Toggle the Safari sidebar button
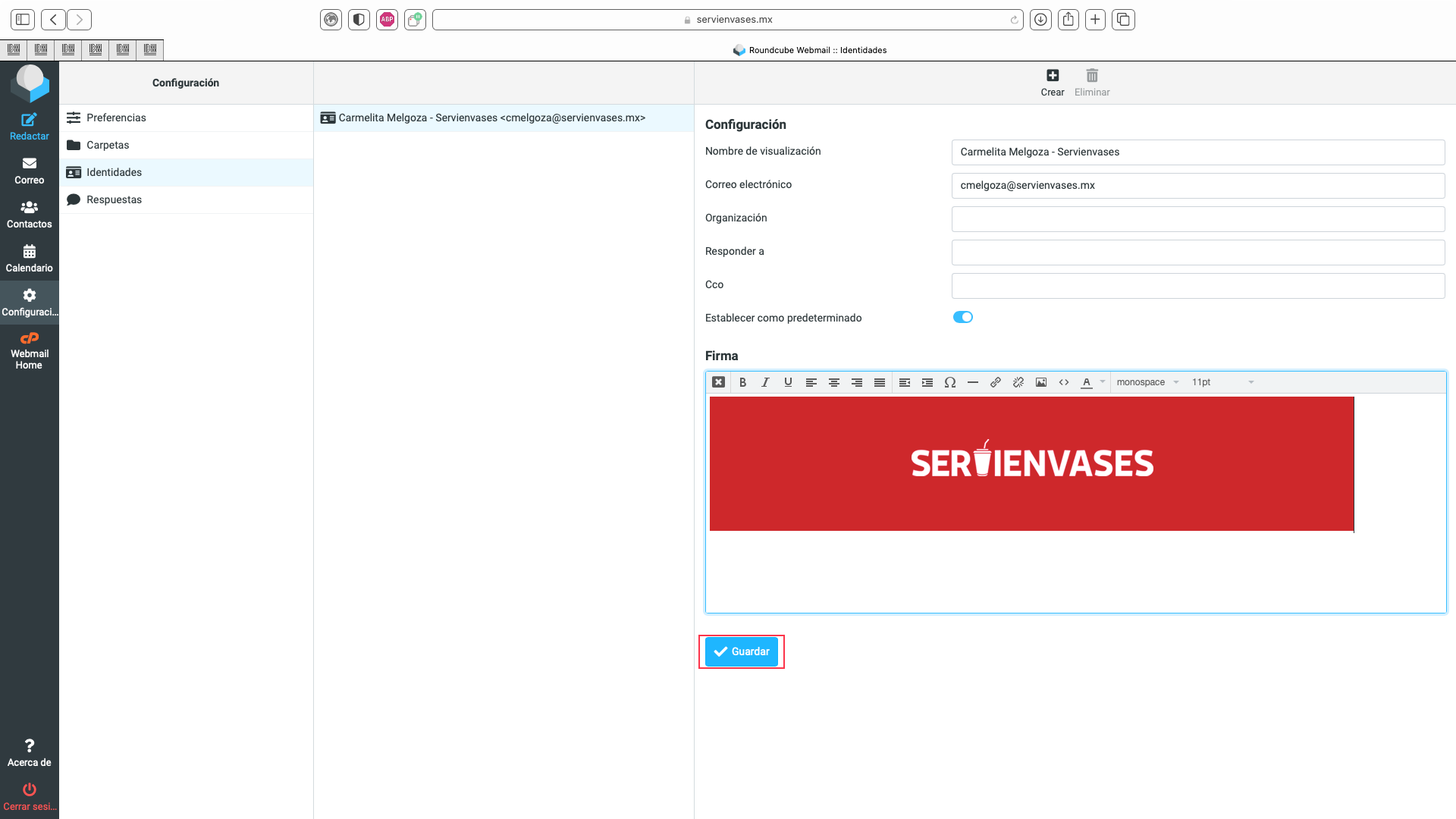The height and width of the screenshot is (819, 1456). pyautogui.click(x=23, y=20)
